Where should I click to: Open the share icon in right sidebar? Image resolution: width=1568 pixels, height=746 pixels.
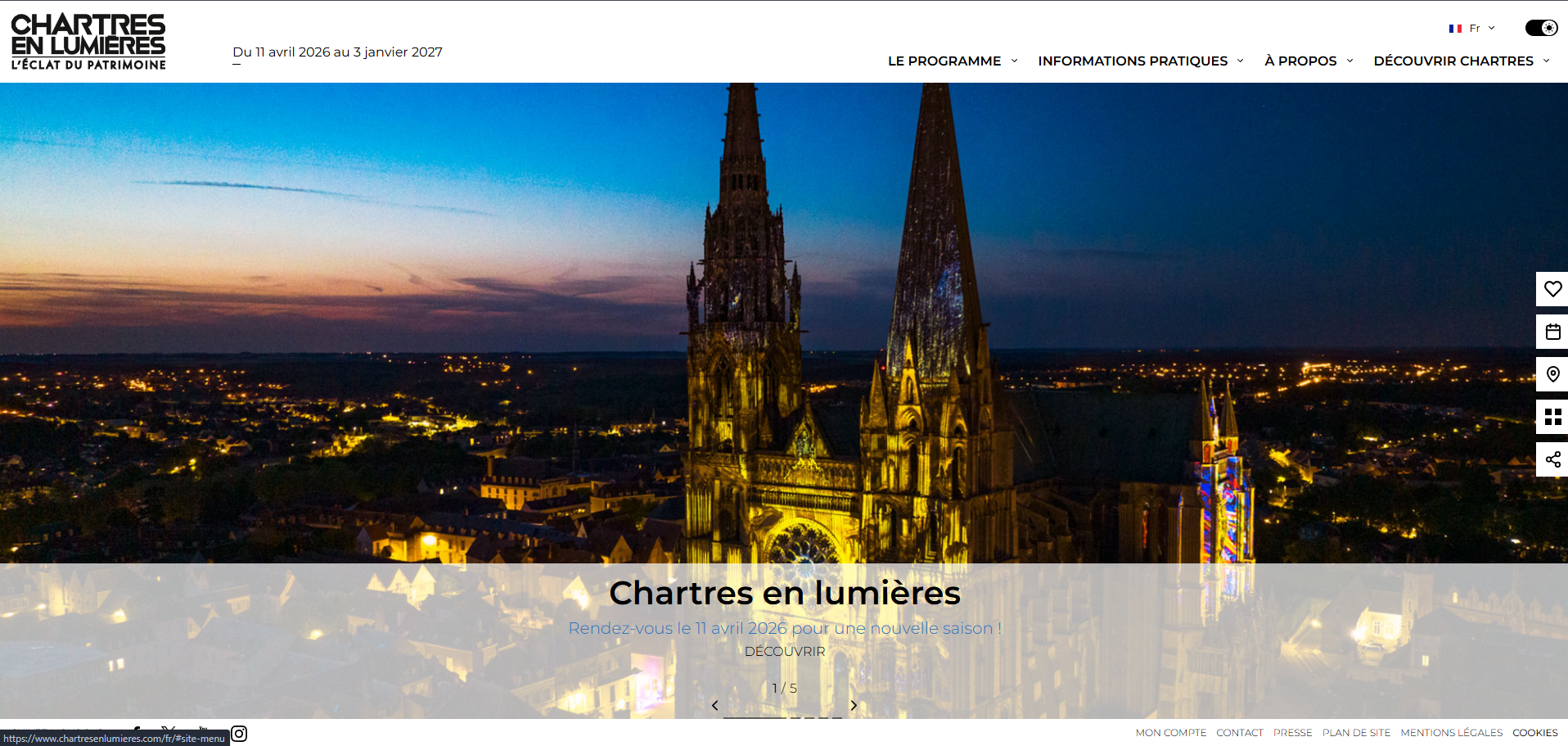tap(1552, 459)
